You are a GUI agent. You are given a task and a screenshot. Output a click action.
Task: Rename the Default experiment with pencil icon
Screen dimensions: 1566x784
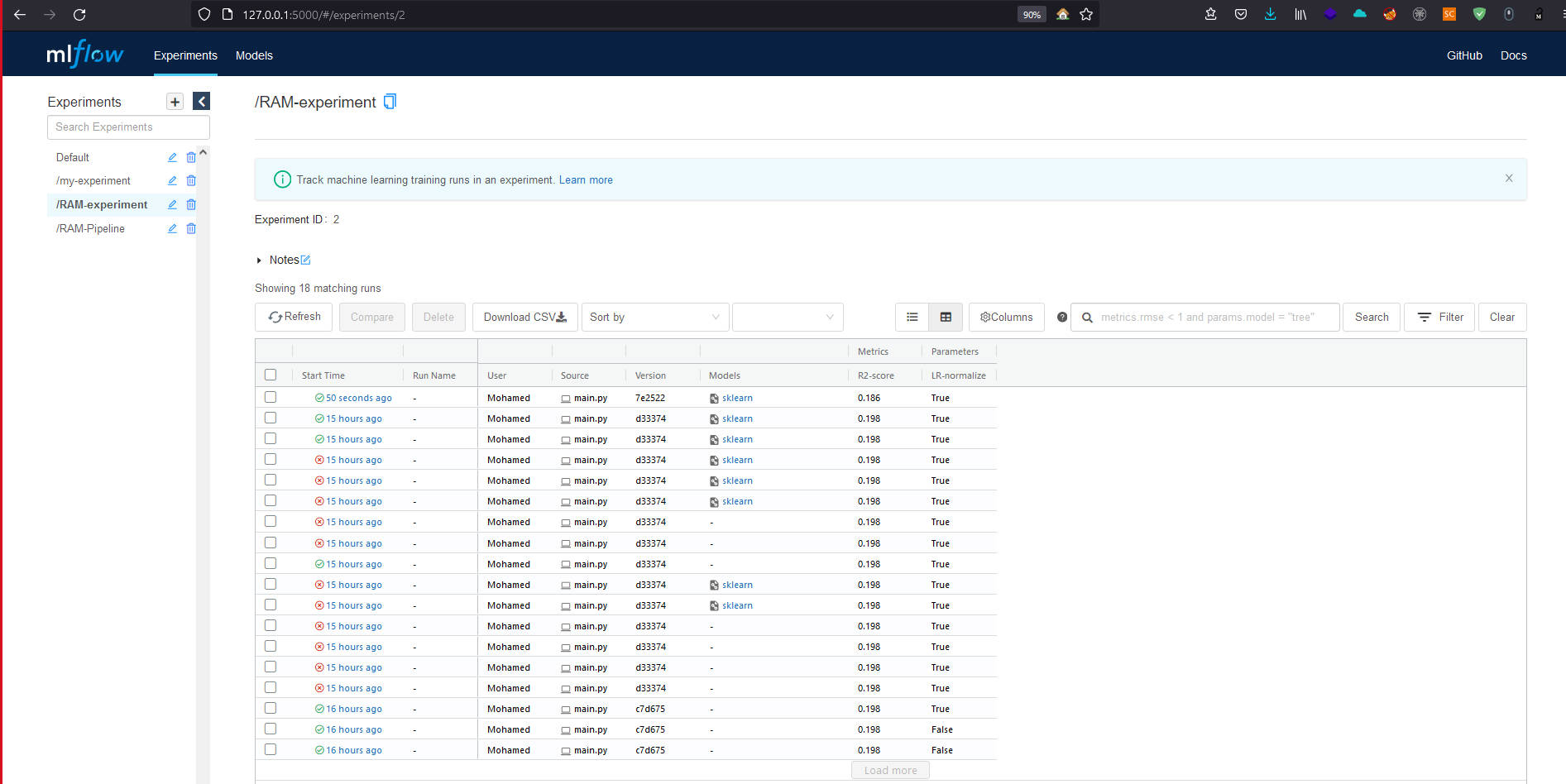[172, 157]
